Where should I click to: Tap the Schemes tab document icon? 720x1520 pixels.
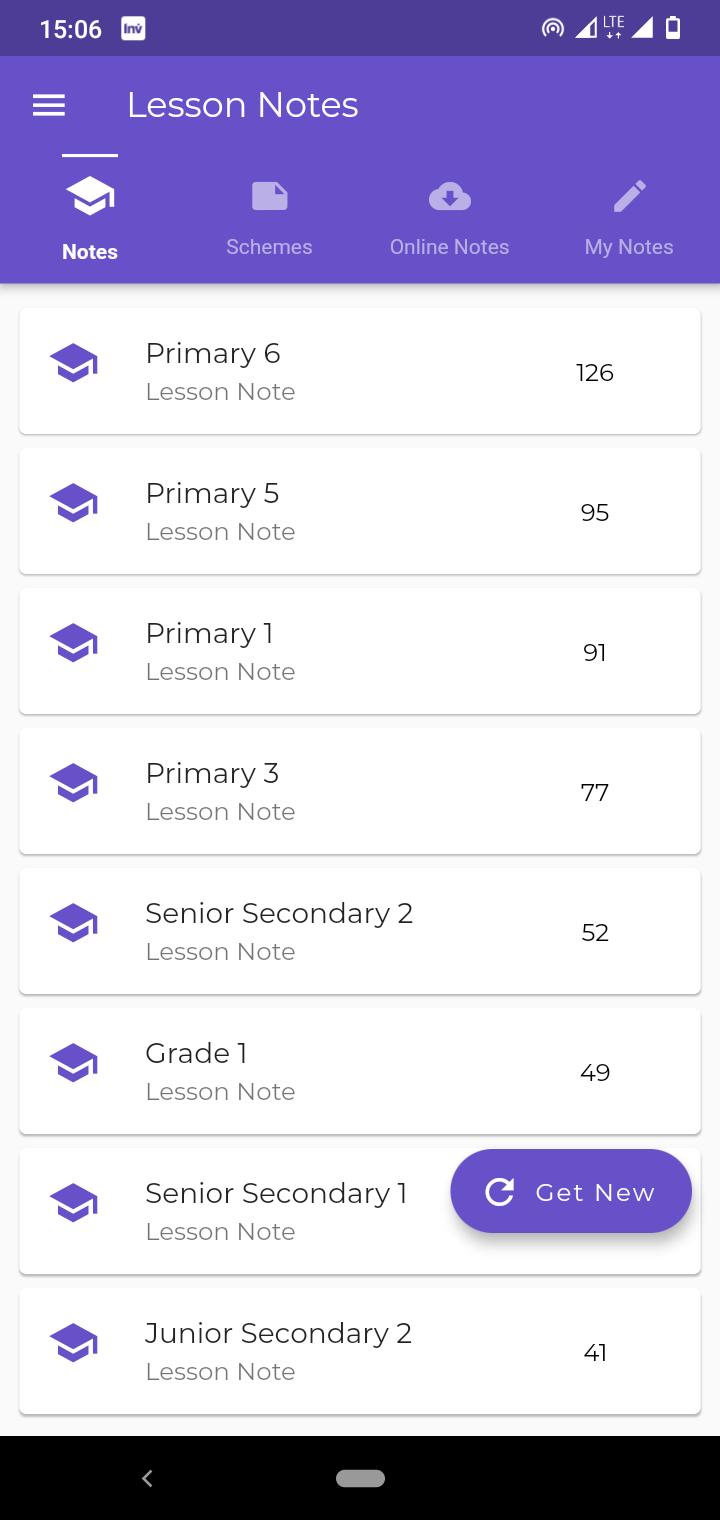pyautogui.click(x=269, y=196)
